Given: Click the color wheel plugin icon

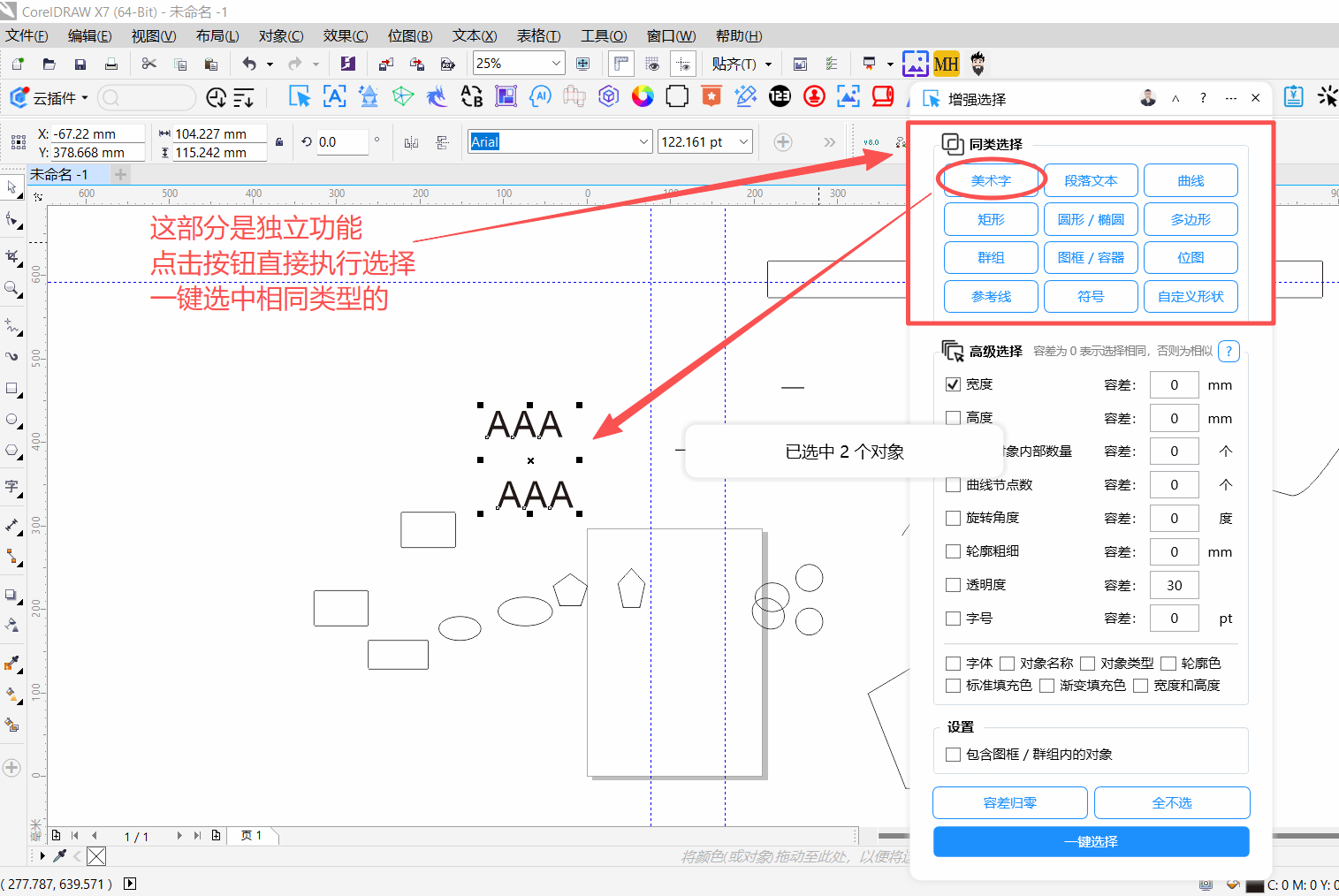Looking at the screenshot, I should coord(643,96).
